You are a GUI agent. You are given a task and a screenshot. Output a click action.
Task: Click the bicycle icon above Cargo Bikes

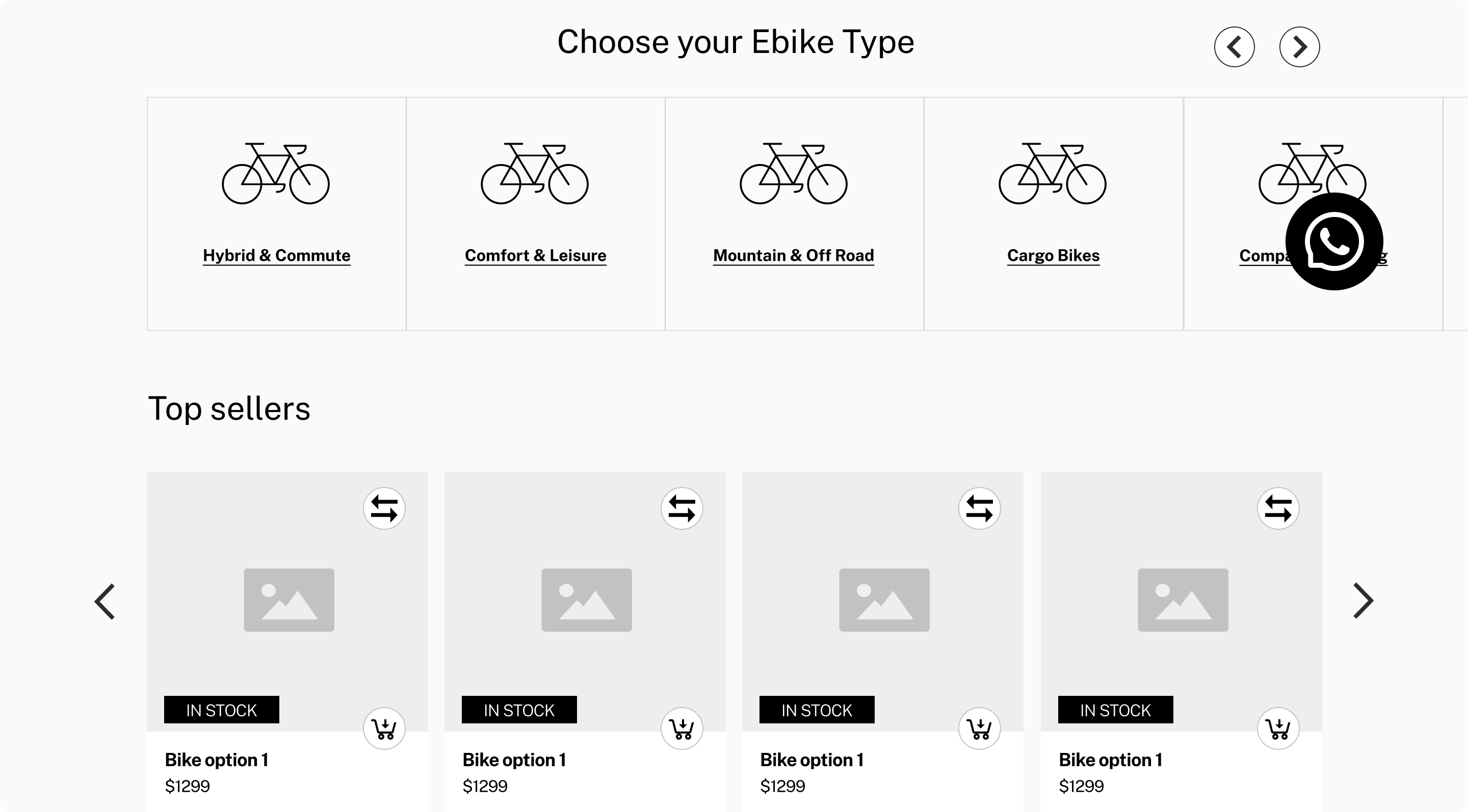coord(1052,174)
